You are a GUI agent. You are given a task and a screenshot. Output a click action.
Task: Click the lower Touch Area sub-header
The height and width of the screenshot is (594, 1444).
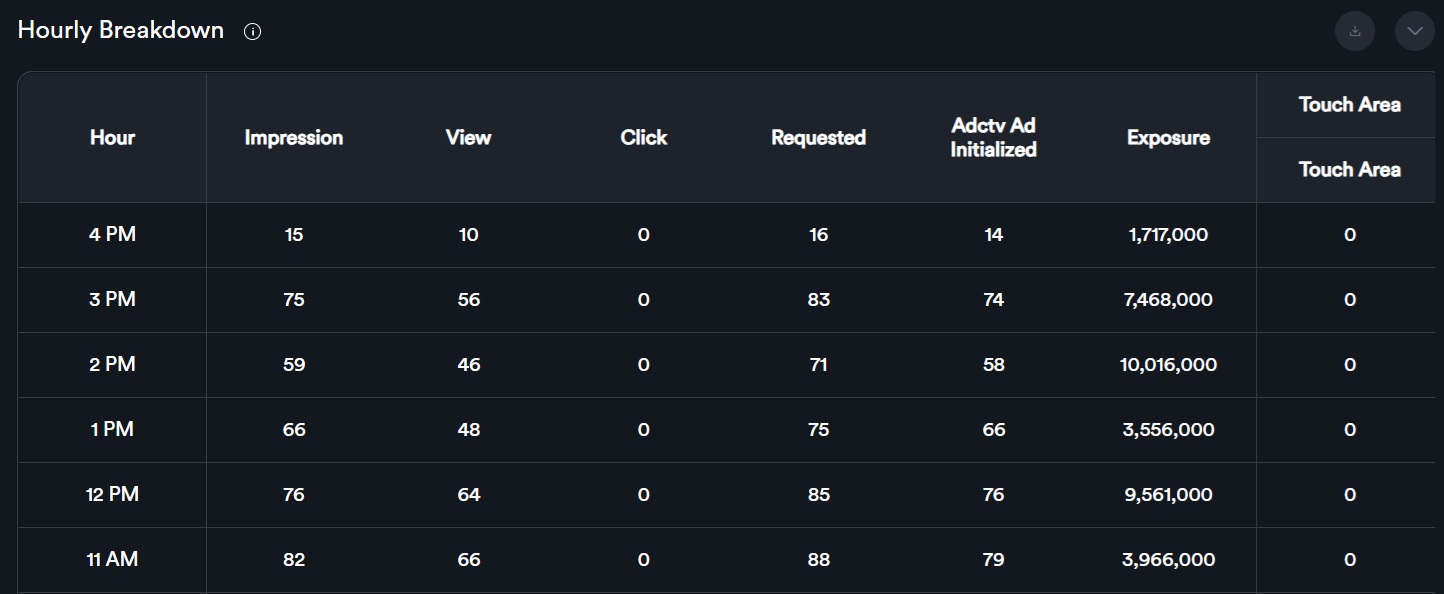1349,170
